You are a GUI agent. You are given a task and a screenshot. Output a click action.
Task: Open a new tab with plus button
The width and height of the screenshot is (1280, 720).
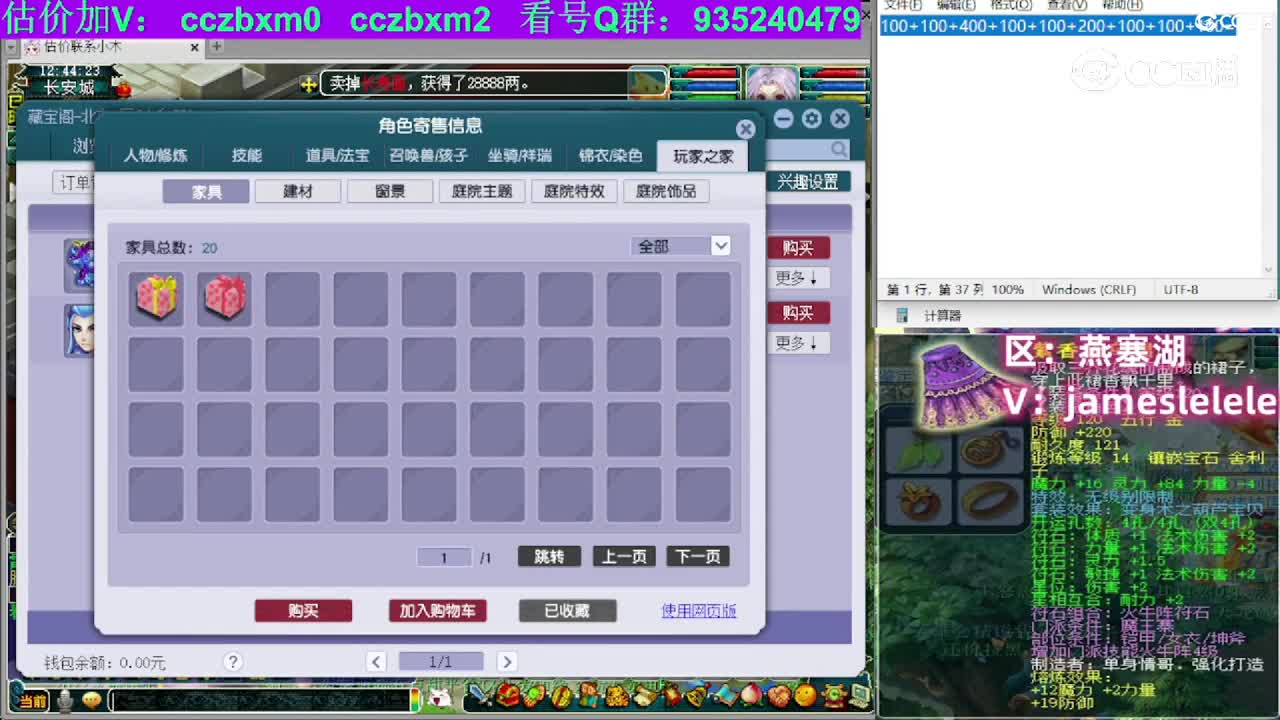tap(216, 47)
